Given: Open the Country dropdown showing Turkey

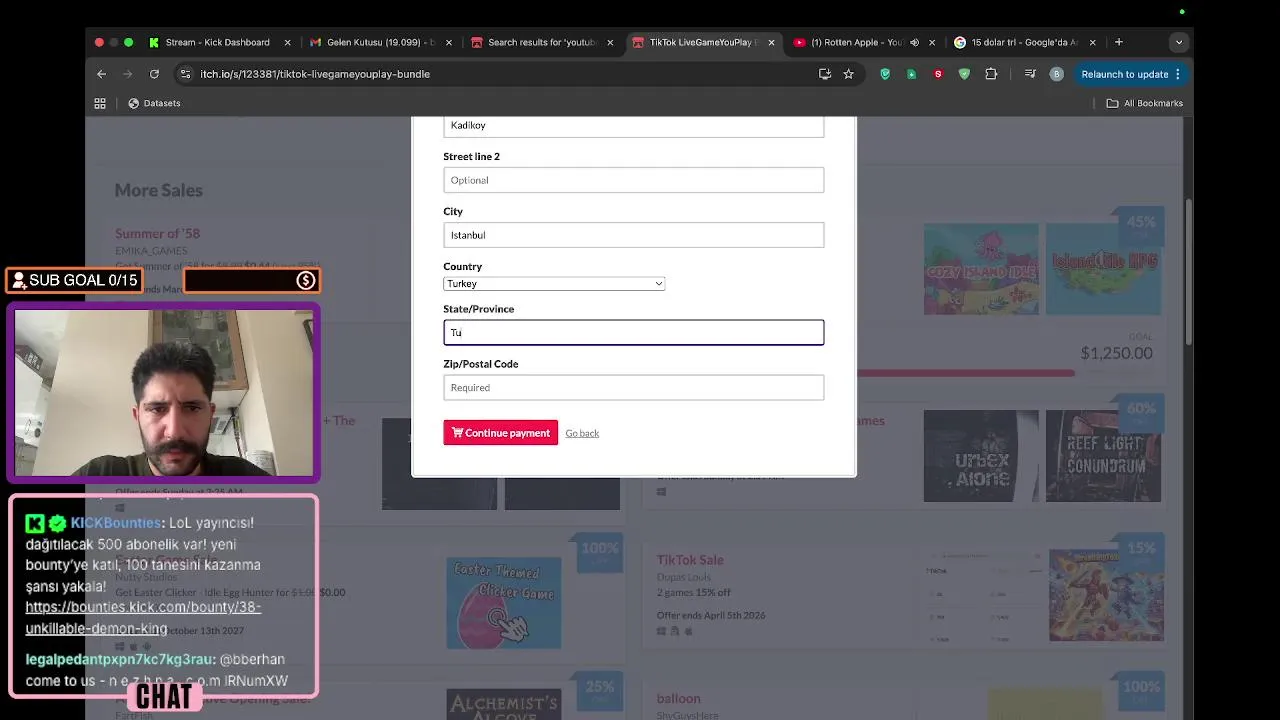Looking at the screenshot, I should (x=554, y=284).
